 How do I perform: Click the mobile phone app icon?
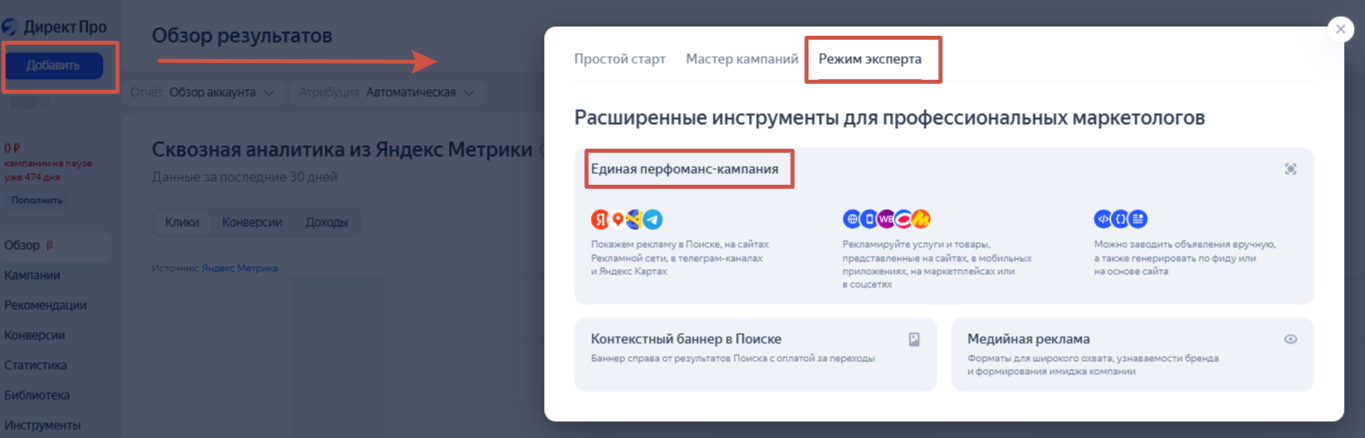click(869, 219)
